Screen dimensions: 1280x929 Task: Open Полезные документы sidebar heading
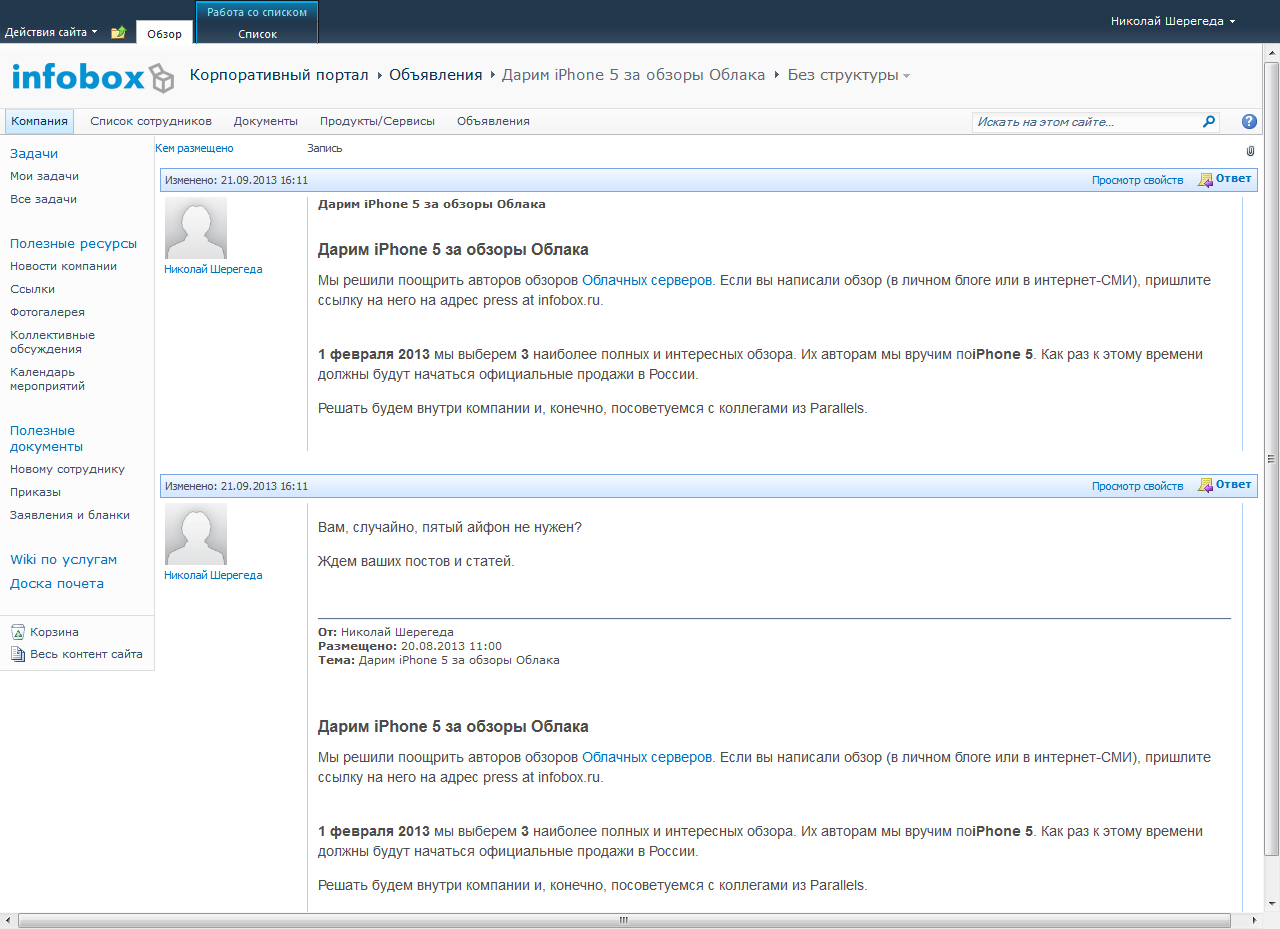(46, 438)
